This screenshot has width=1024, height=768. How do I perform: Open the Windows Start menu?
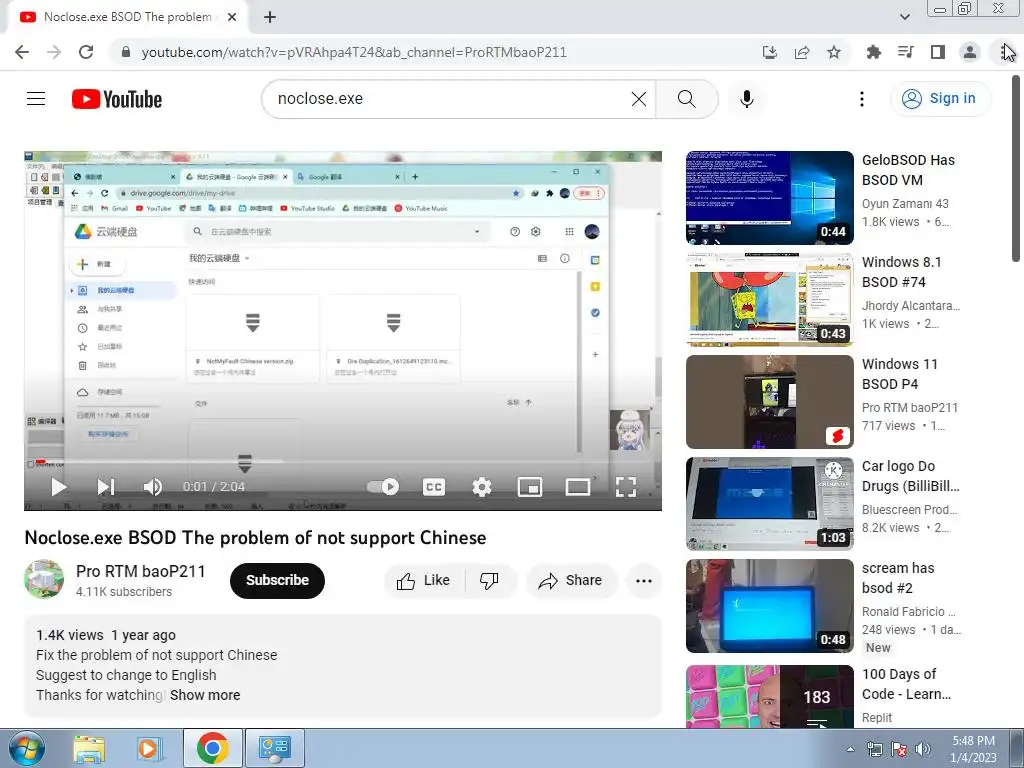[27, 748]
